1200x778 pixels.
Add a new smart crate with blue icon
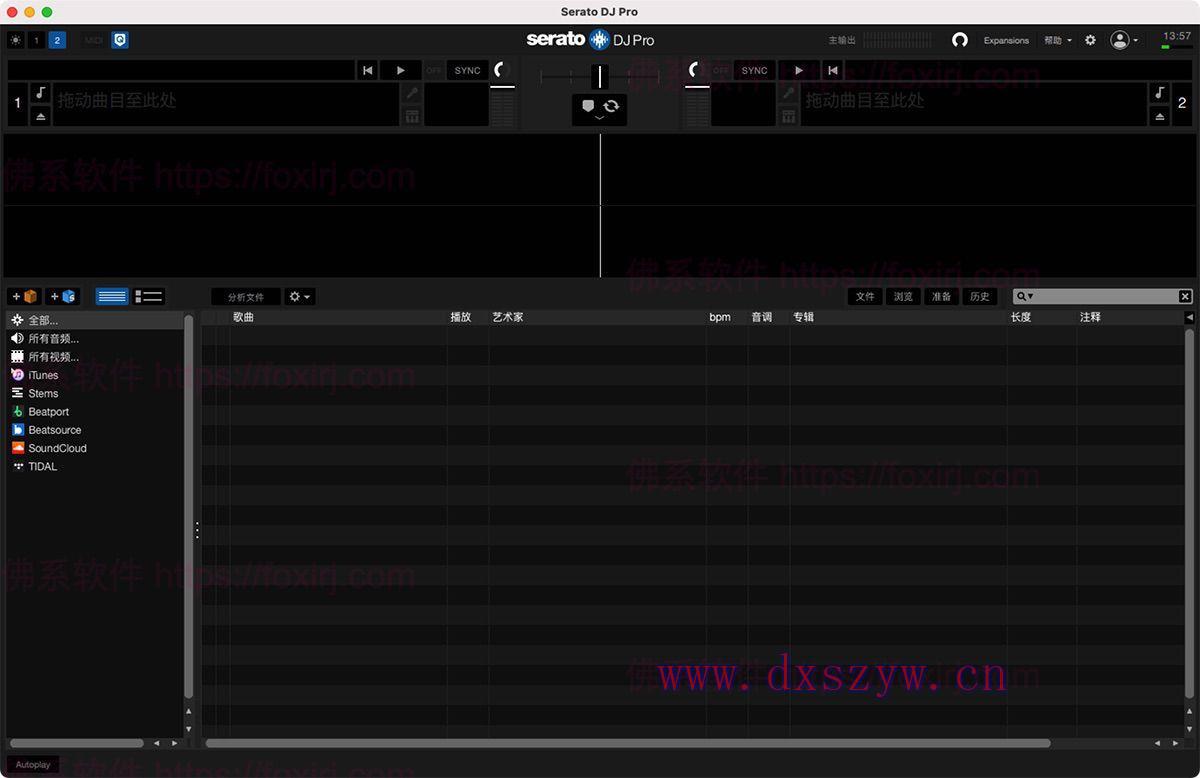[63, 296]
